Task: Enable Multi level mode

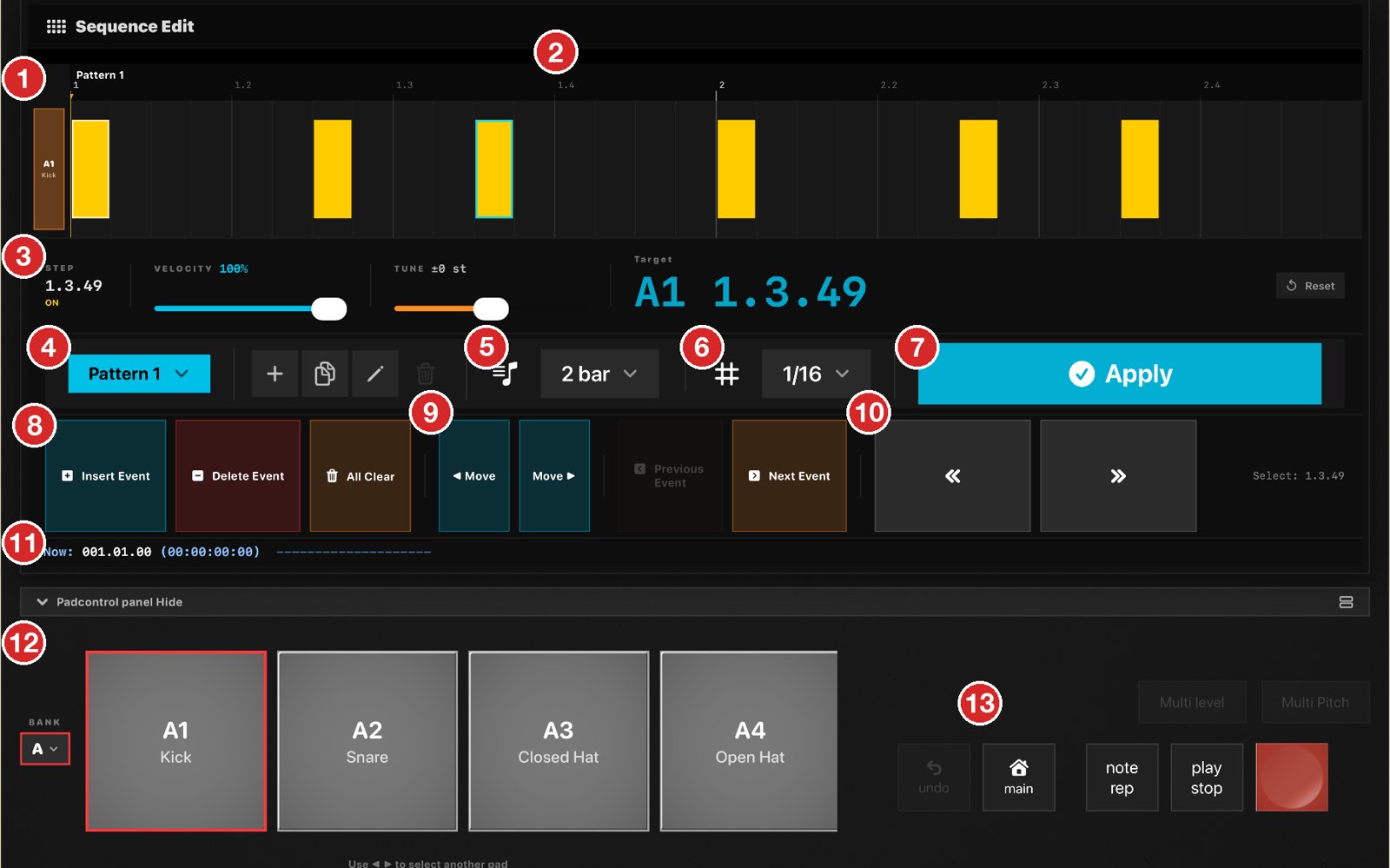Action: tap(1192, 702)
